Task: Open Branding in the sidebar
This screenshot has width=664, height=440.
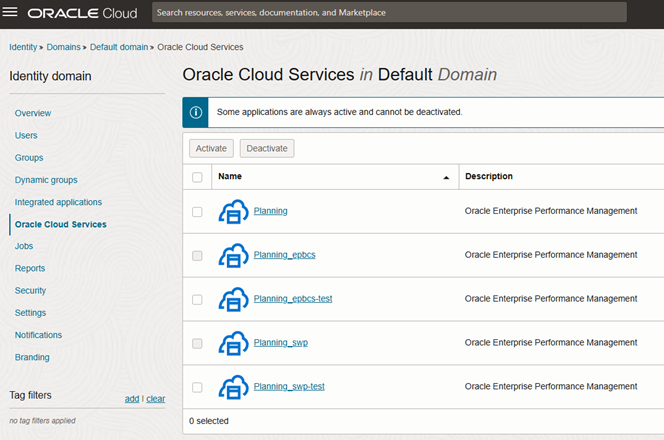Action: (32, 357)
